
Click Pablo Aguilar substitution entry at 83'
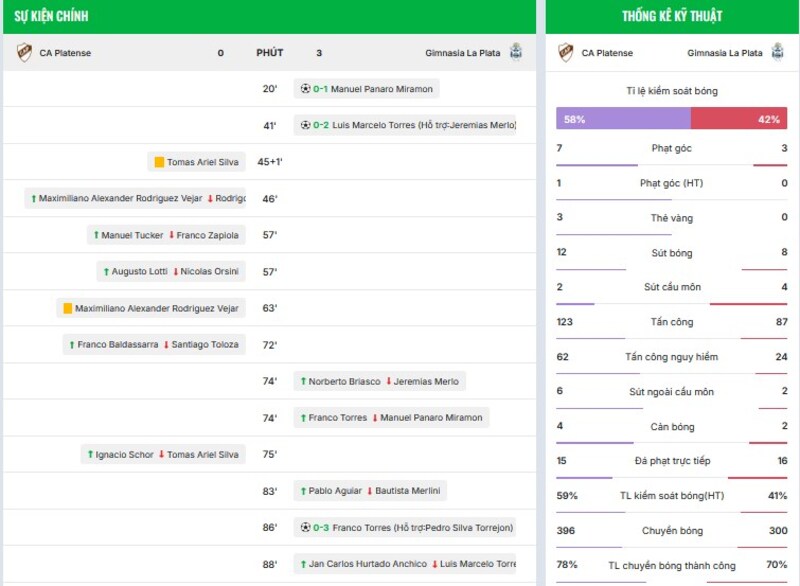(370, 491)
